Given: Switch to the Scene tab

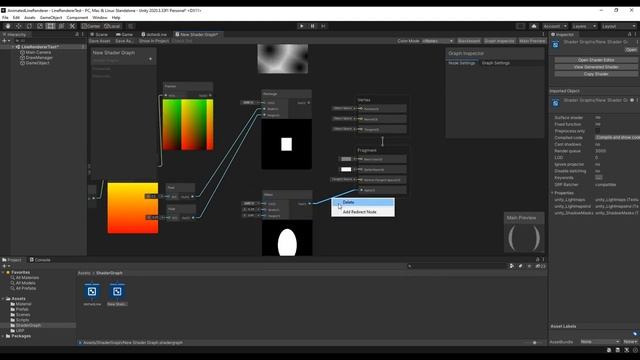Looking at the screenshot, I should pyautogui.click(x=99, y=35).
